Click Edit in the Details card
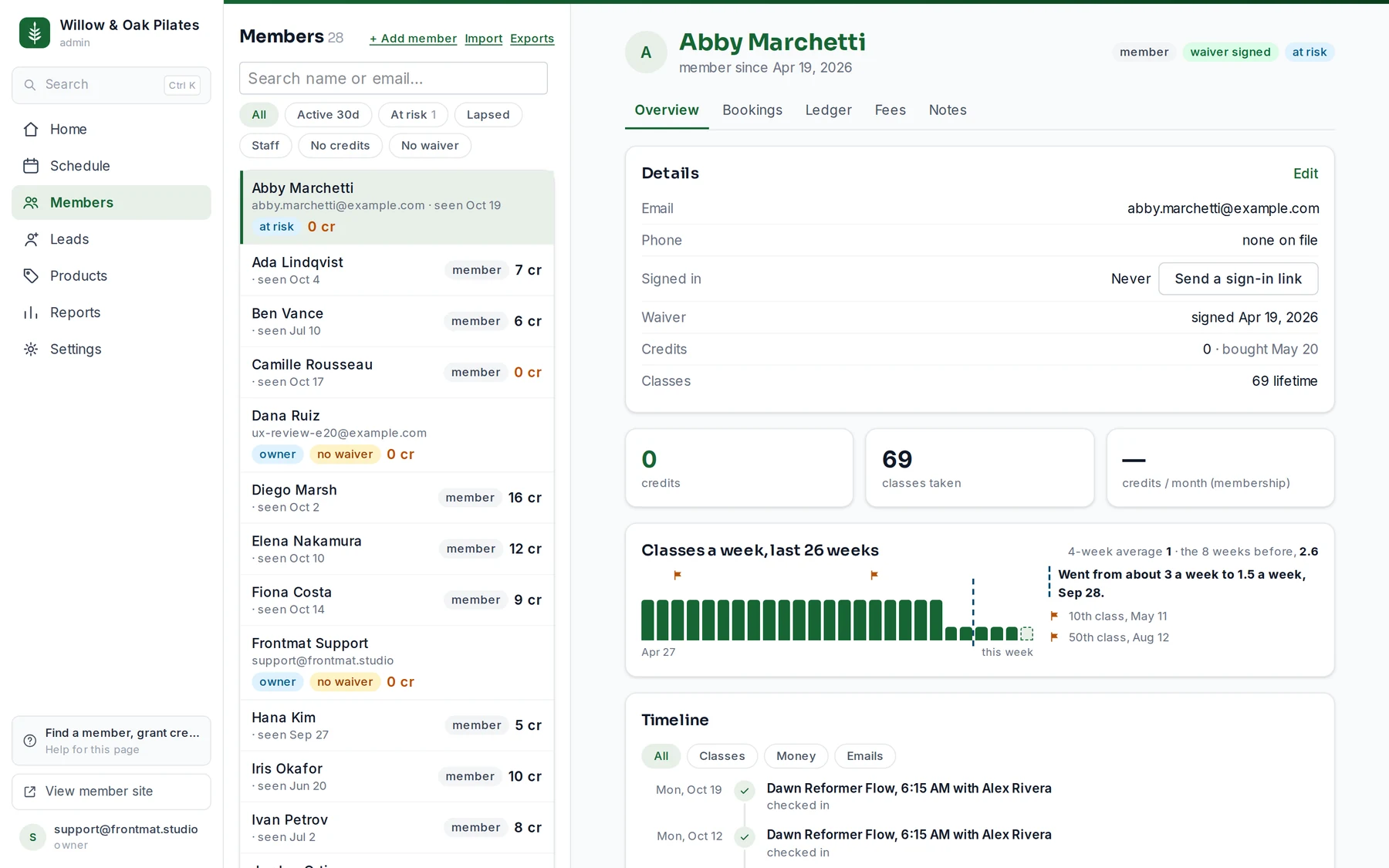The width and height of the screenshot is (1389, 868). click(x=1306, y=174)
